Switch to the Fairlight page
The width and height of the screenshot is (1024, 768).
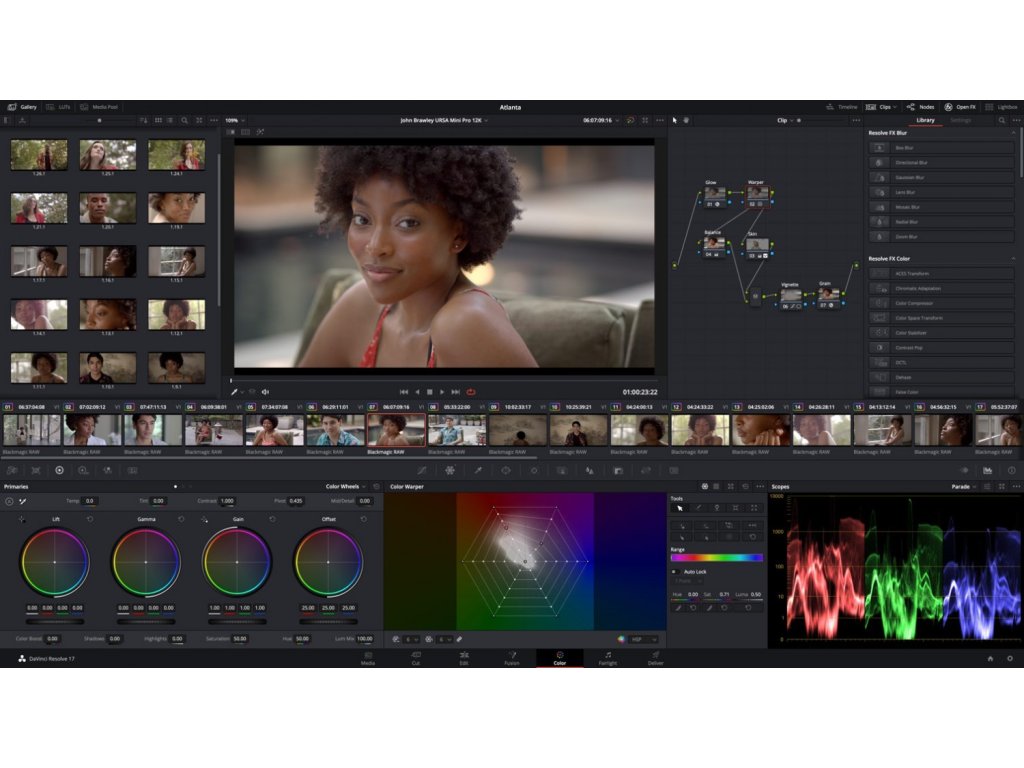[607, 657]
